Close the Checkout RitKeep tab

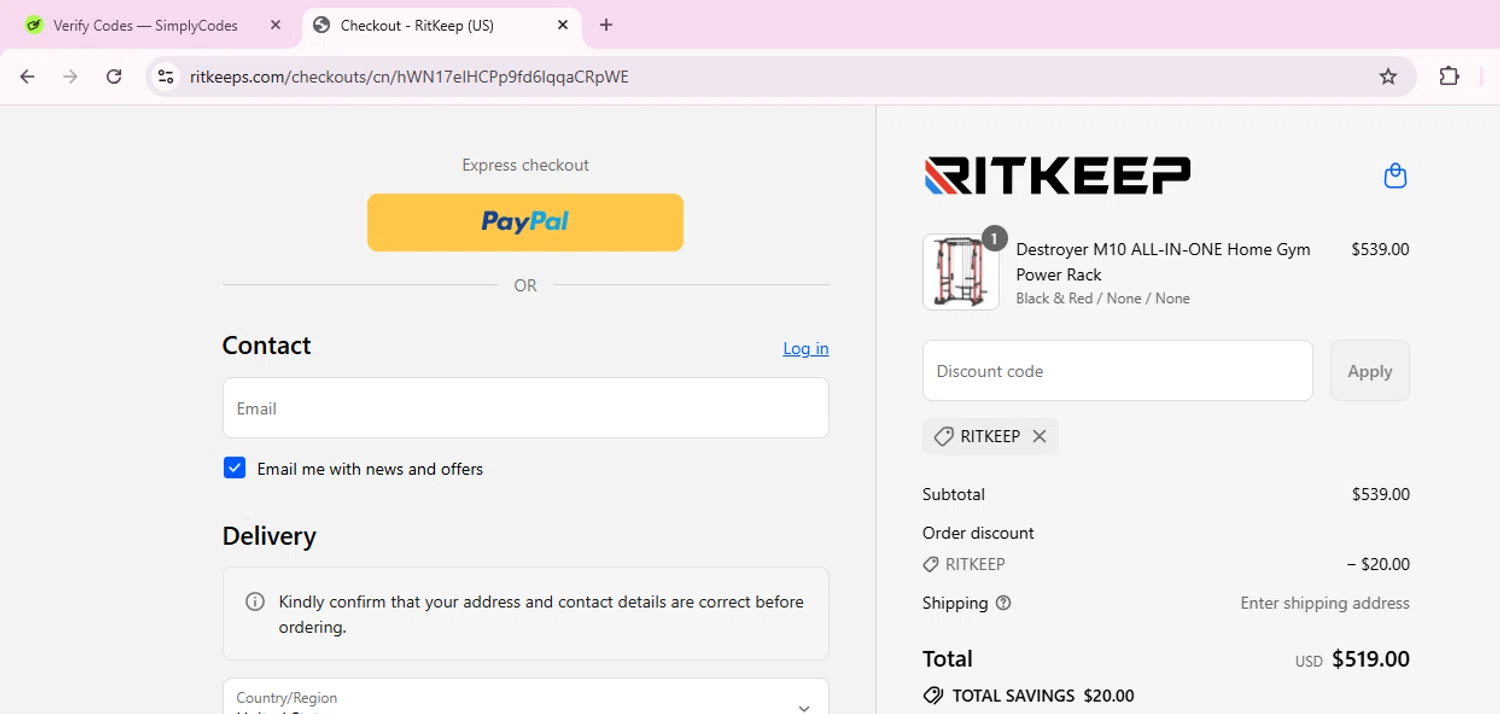563,25
